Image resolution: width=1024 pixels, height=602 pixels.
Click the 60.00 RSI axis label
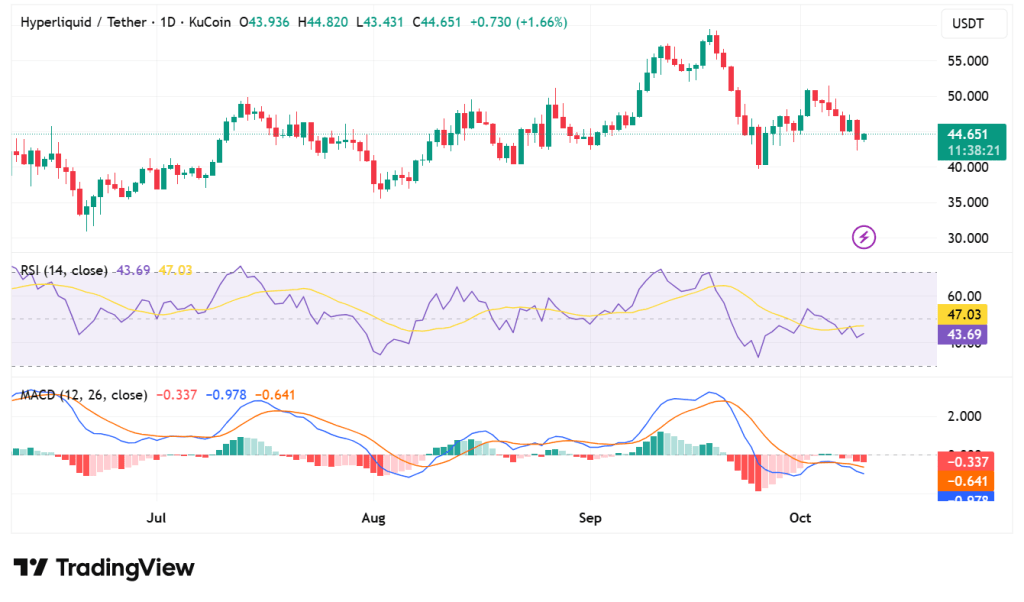965,296
